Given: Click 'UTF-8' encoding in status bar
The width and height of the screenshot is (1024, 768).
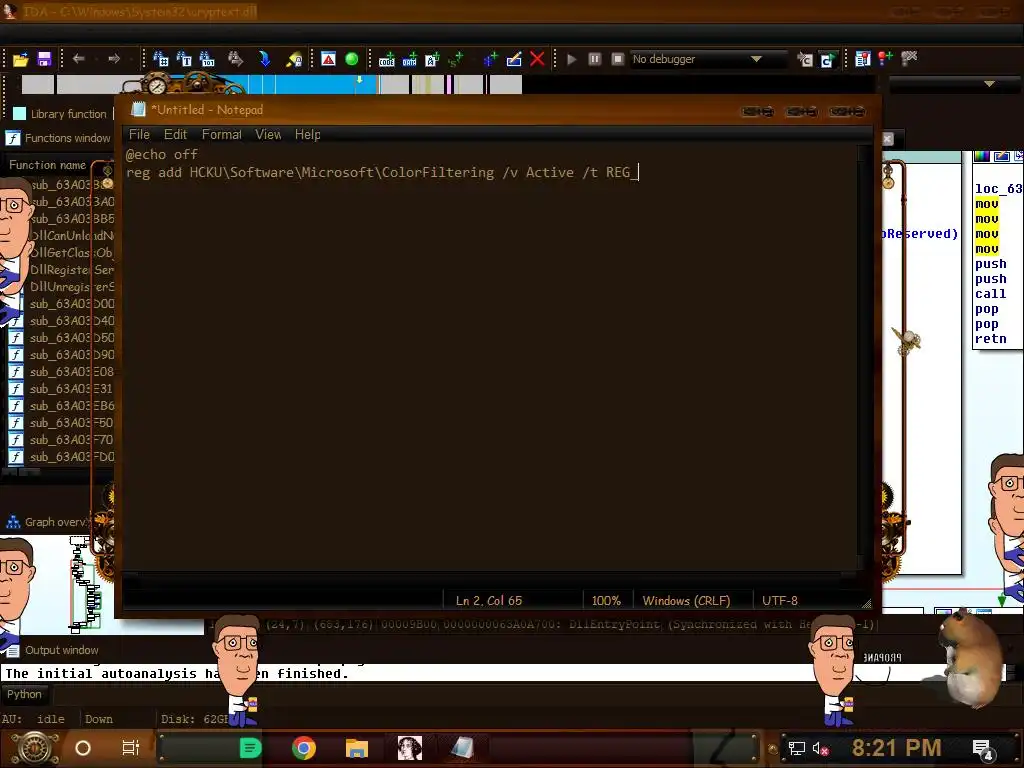Looking at the screenshot, I should (780, 601).
